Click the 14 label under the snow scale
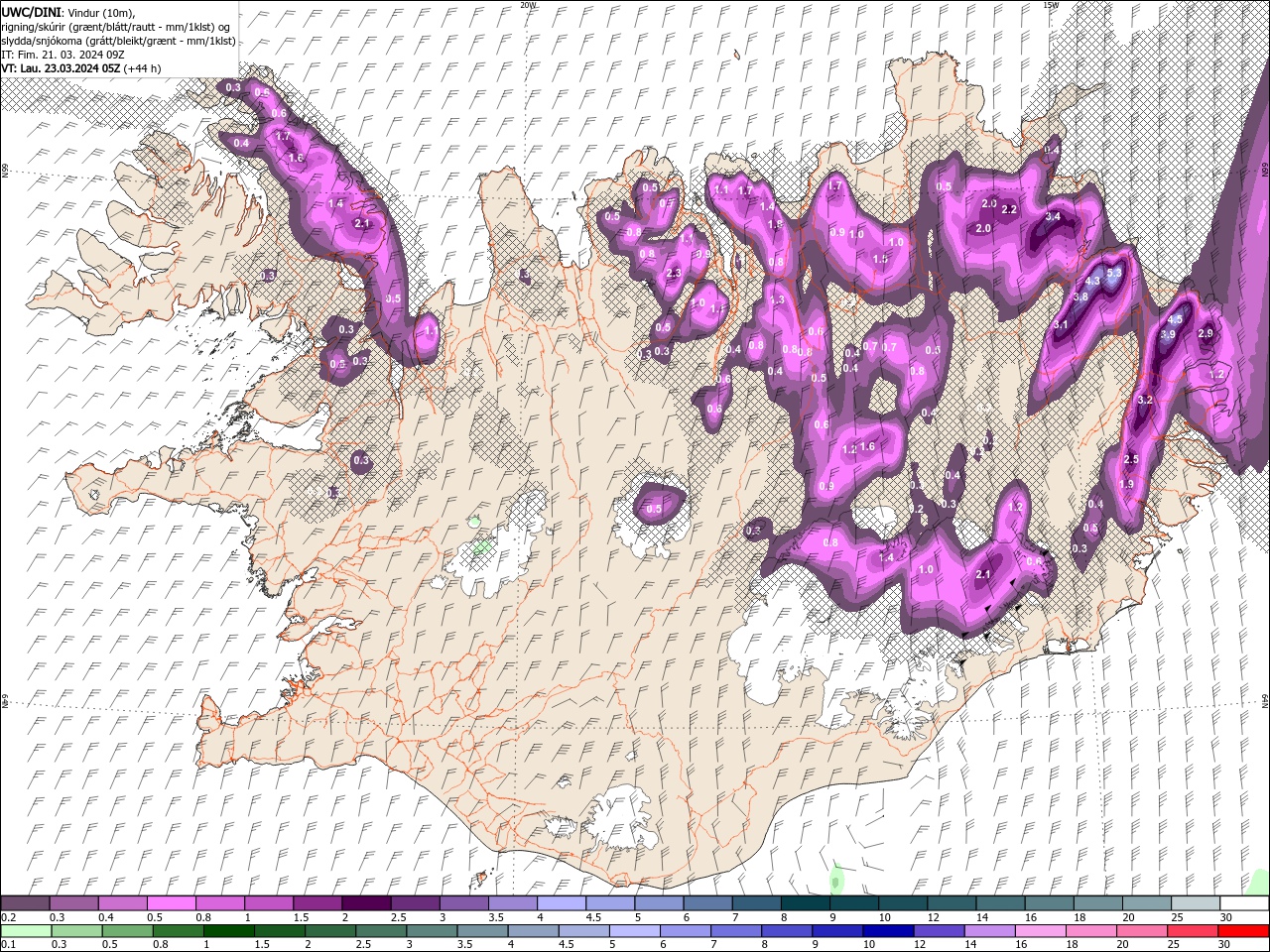This screenshot has height=952, width=1270. coord(982,917)
